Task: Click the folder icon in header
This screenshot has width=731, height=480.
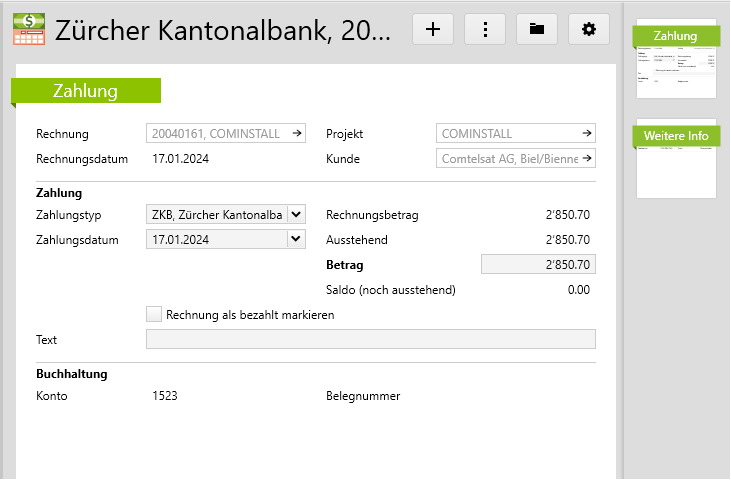Action: 537,29
